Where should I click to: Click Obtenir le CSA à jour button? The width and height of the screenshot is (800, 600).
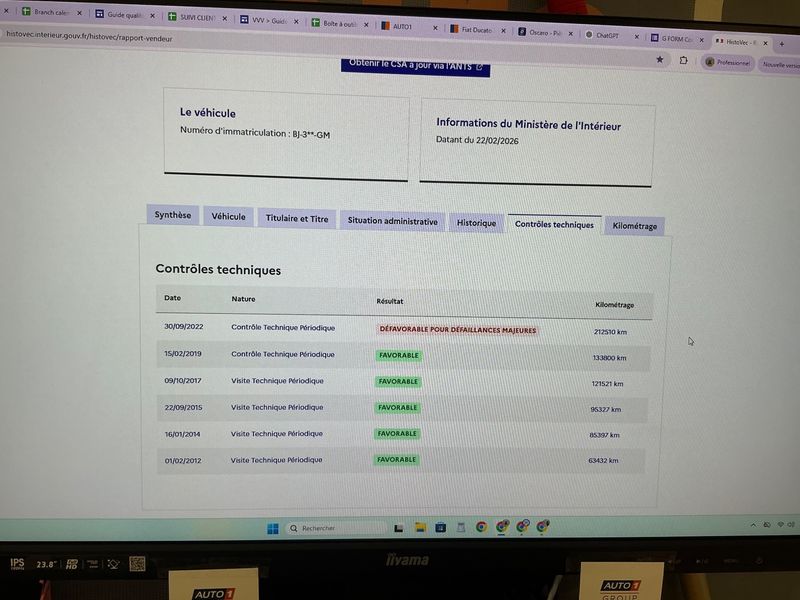(x=415, y=66)
